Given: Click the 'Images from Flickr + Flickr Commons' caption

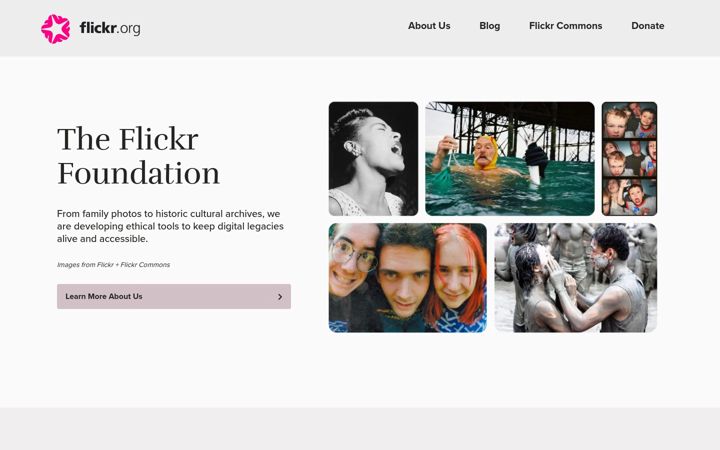Looking at the screenshot, I should click(113, 264).
